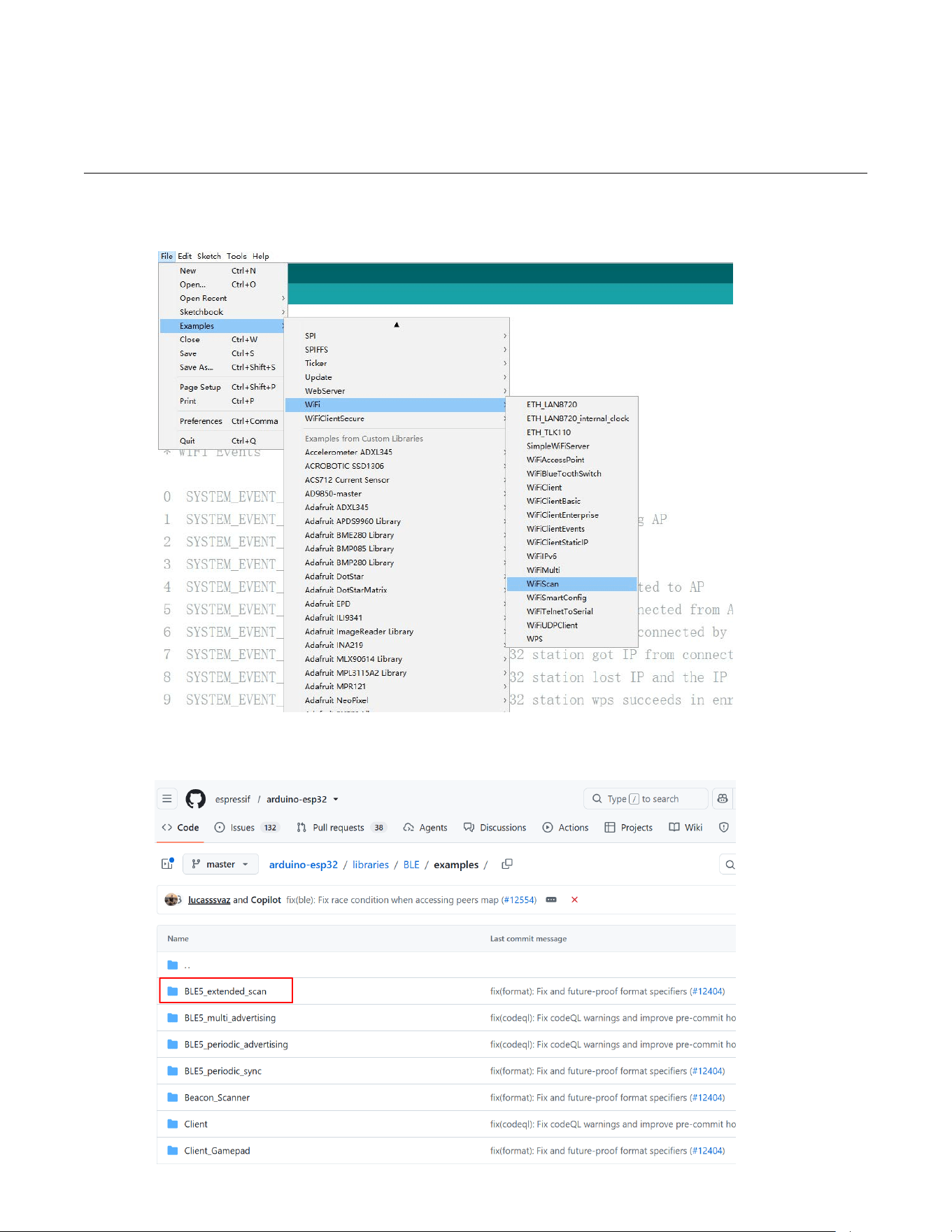The height and width of the screenshot is (1232, 952).
Task: Open the Discussions tab
Action: [495, 827]
